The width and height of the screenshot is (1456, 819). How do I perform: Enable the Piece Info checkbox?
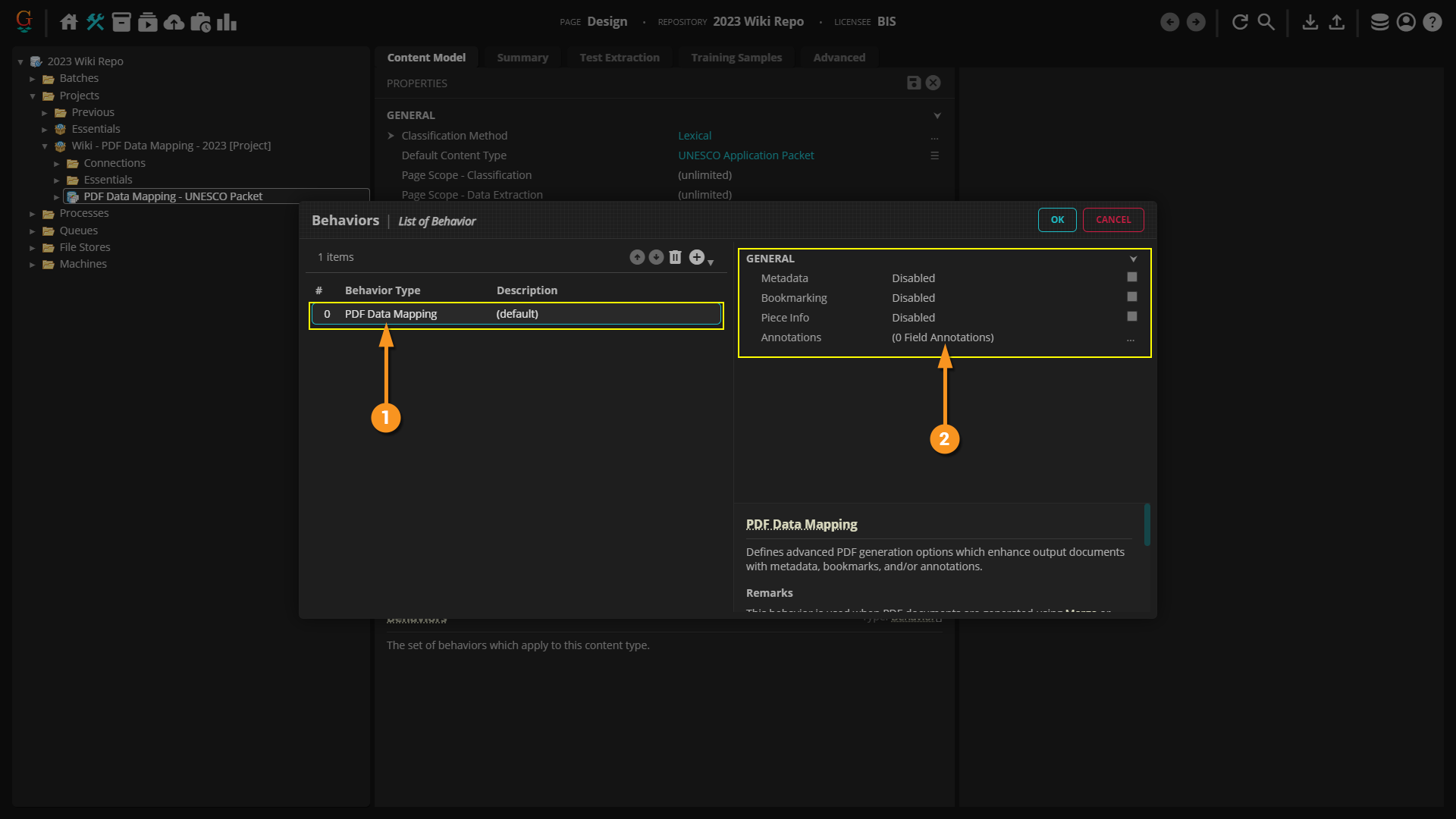click(1132, 317)
